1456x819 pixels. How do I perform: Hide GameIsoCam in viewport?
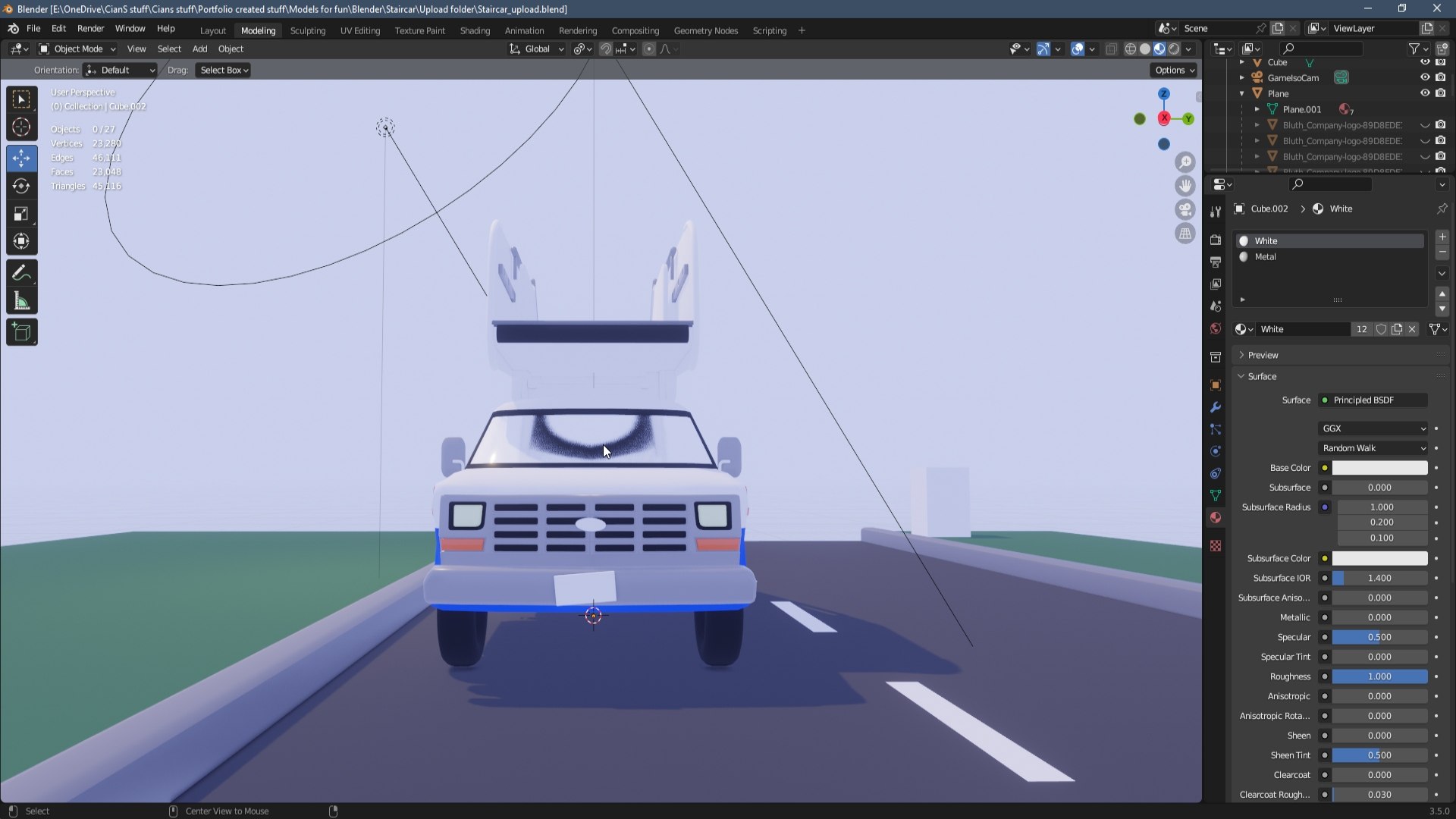[x=1424, y=77]
